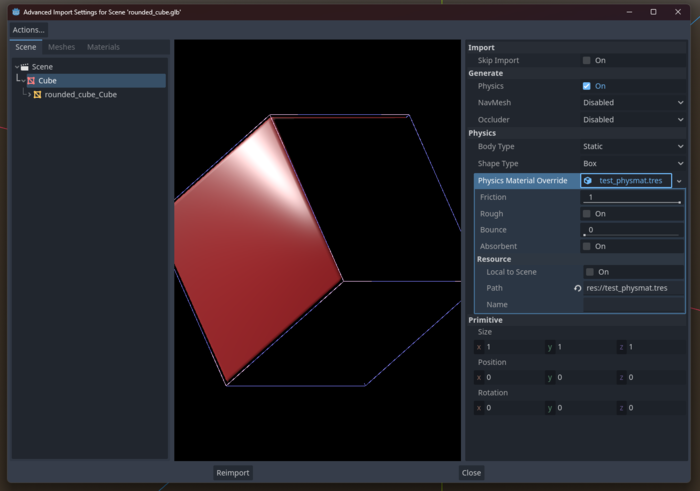Screen dimensions: 700x491
Task: Click the Godot logo in title bar
Action: point(15,12)
